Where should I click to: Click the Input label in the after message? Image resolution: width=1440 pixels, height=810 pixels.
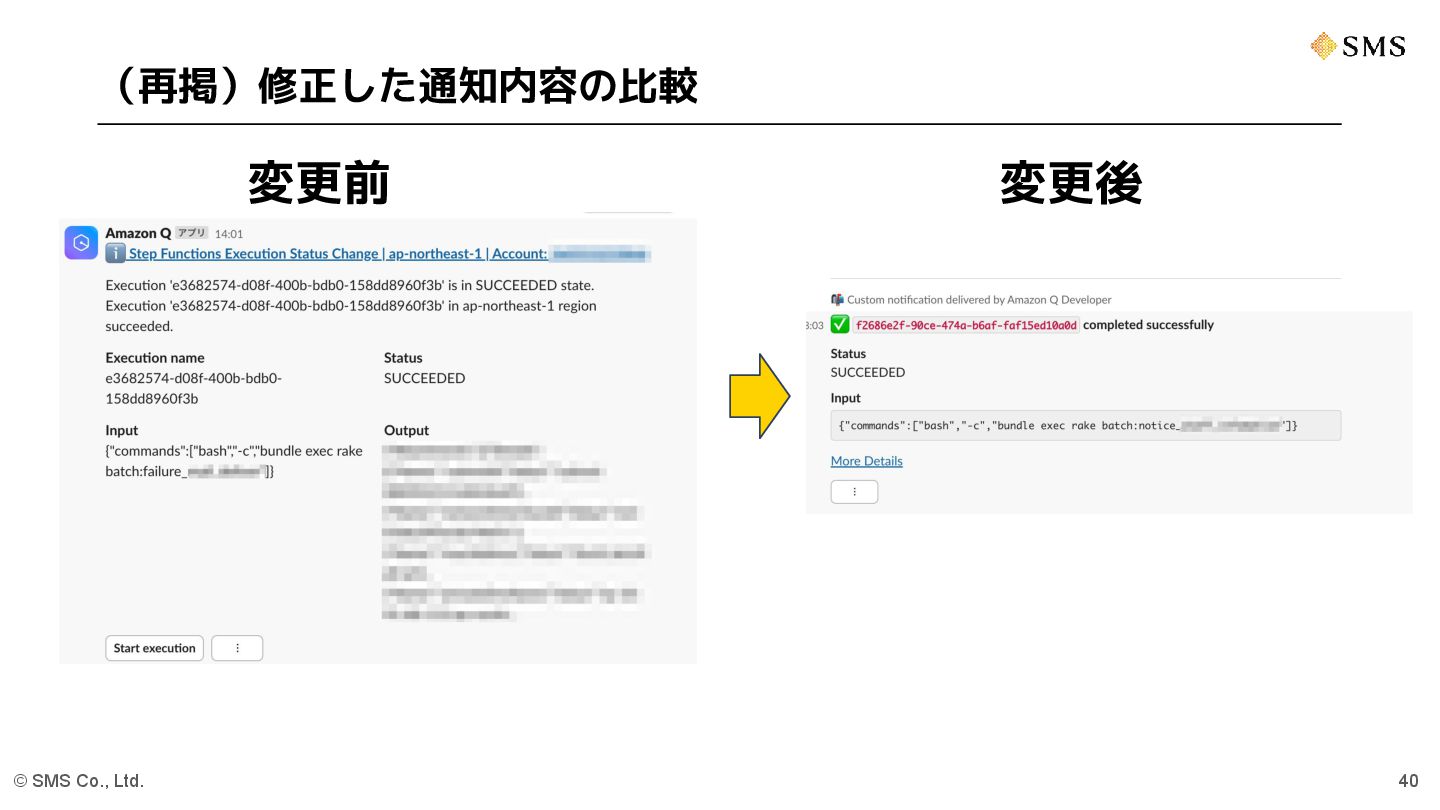[x=845, y=398]
